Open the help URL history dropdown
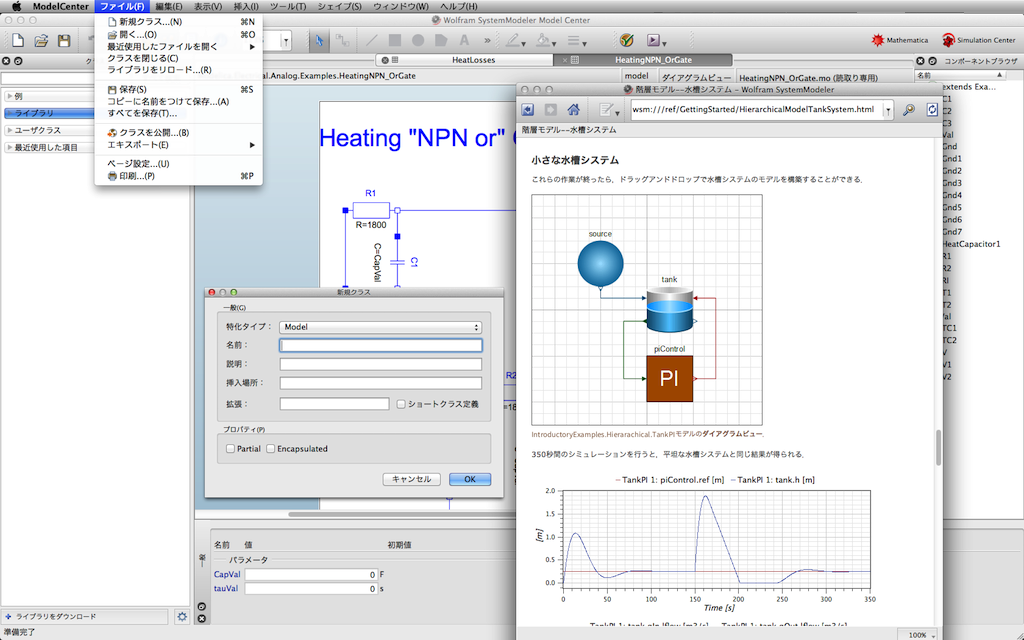The height and width of the screenshot is (640, 1024). click(x=888, y=110)
